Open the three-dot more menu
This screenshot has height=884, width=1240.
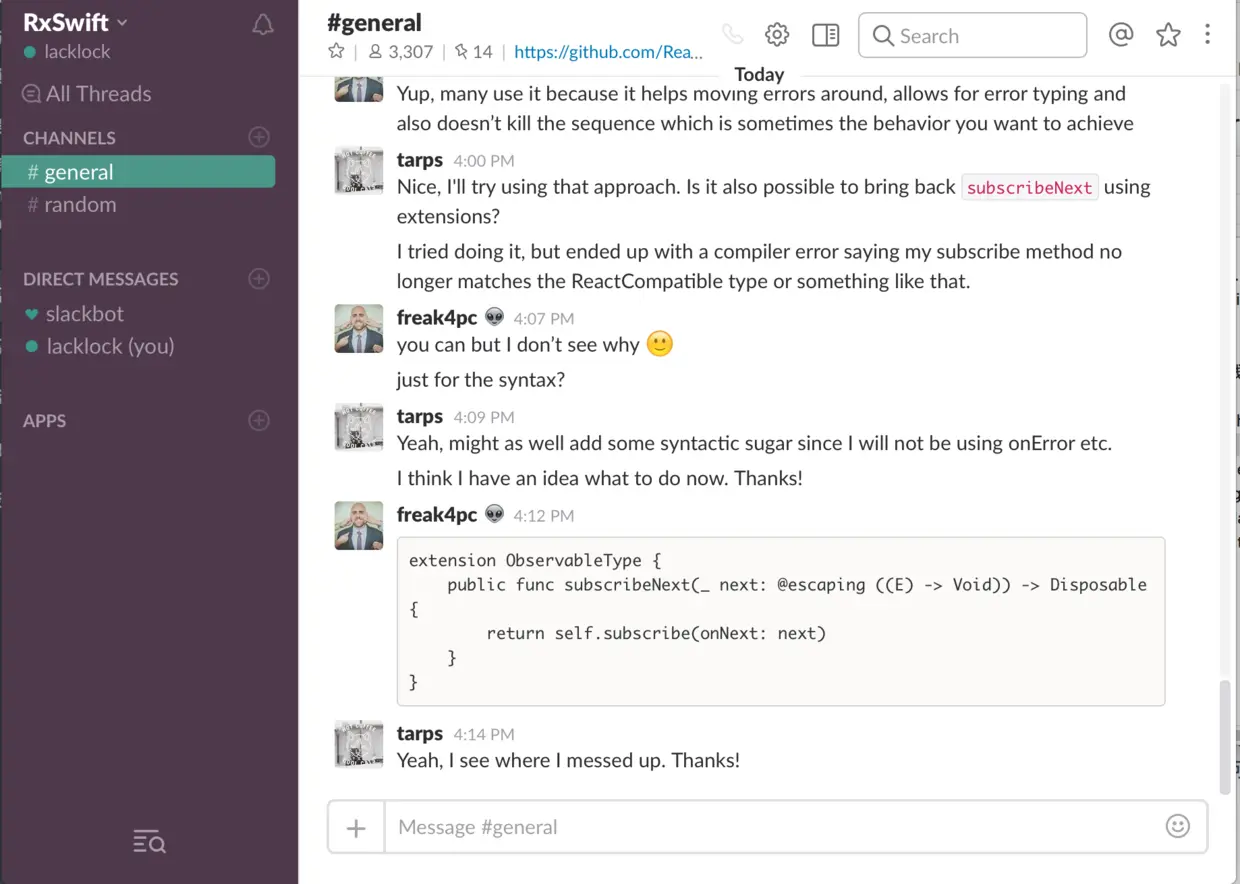[x=1208, y=35]
